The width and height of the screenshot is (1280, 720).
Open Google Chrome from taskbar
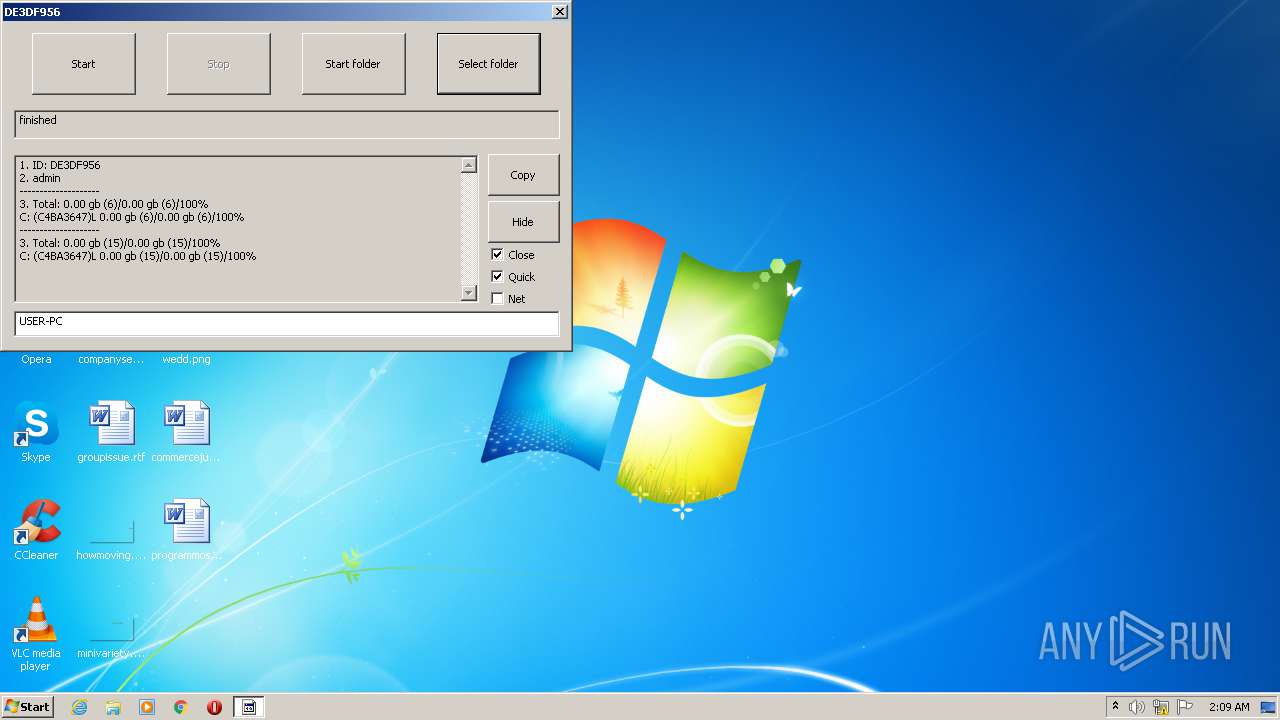coord(181,707)
